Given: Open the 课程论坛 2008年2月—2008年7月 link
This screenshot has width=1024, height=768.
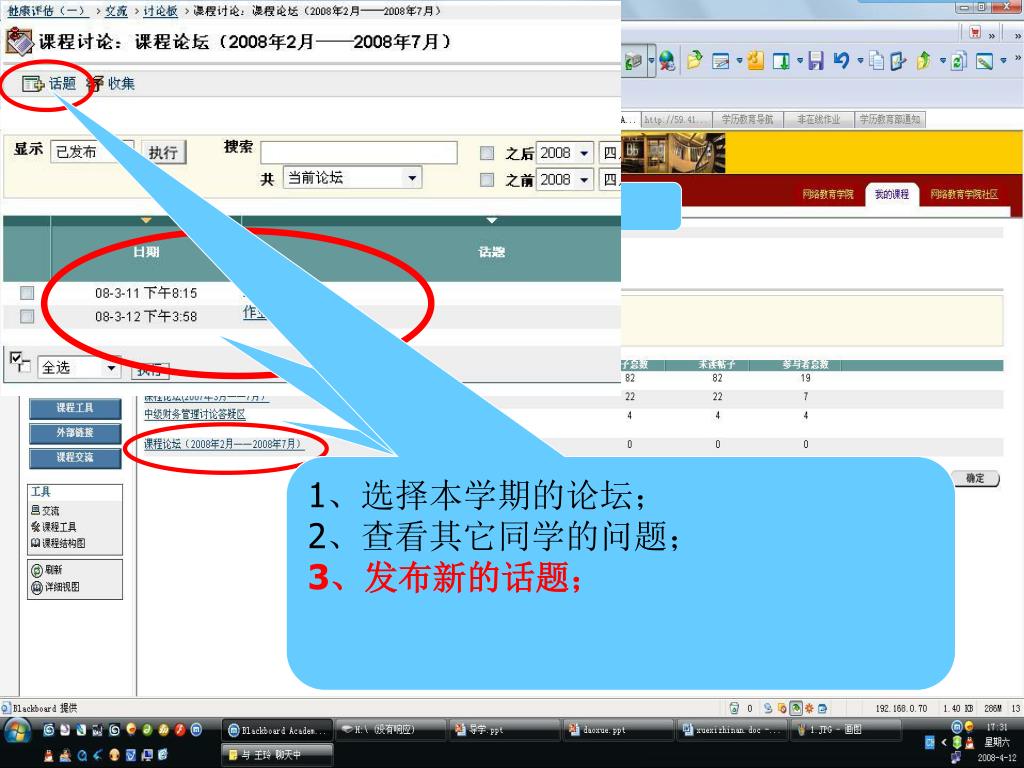Looking at the screenshot, I should pos(224,444).
